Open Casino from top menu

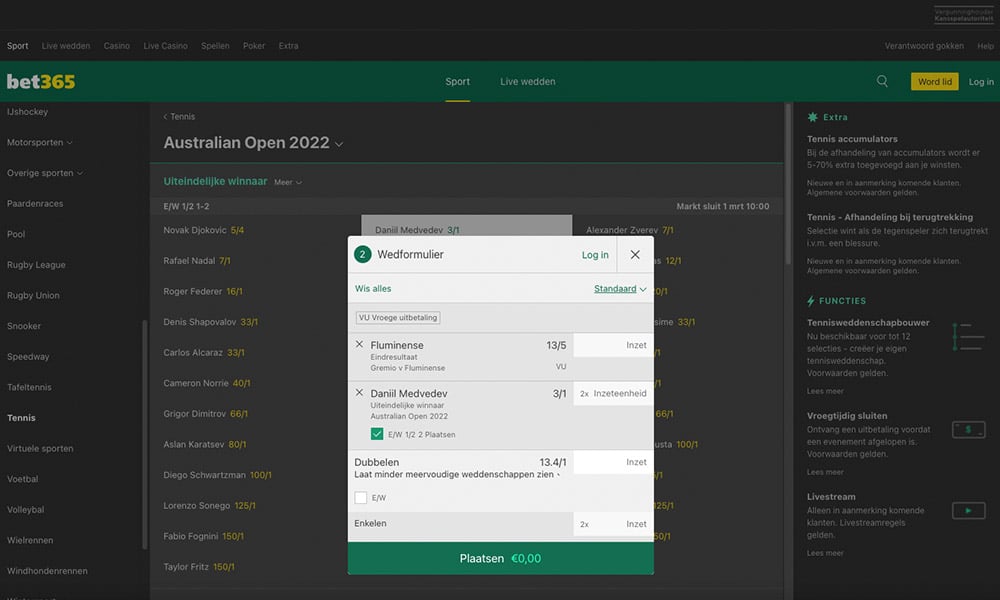117,46
